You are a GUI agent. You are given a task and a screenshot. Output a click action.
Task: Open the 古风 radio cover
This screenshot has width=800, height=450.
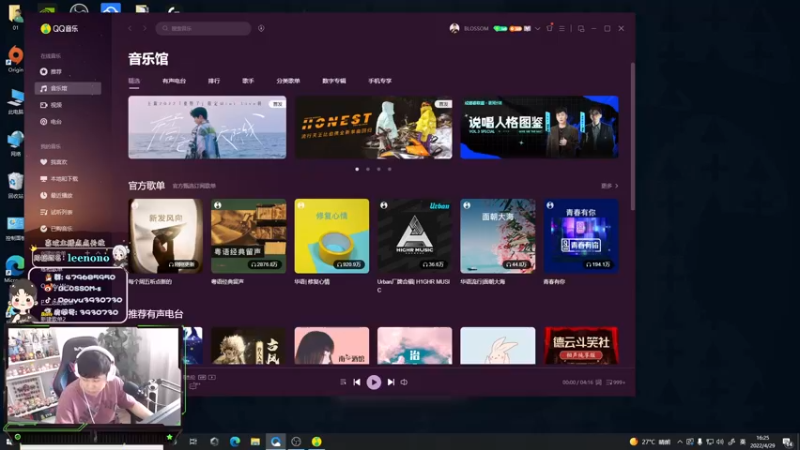click(x=248, y=346)
